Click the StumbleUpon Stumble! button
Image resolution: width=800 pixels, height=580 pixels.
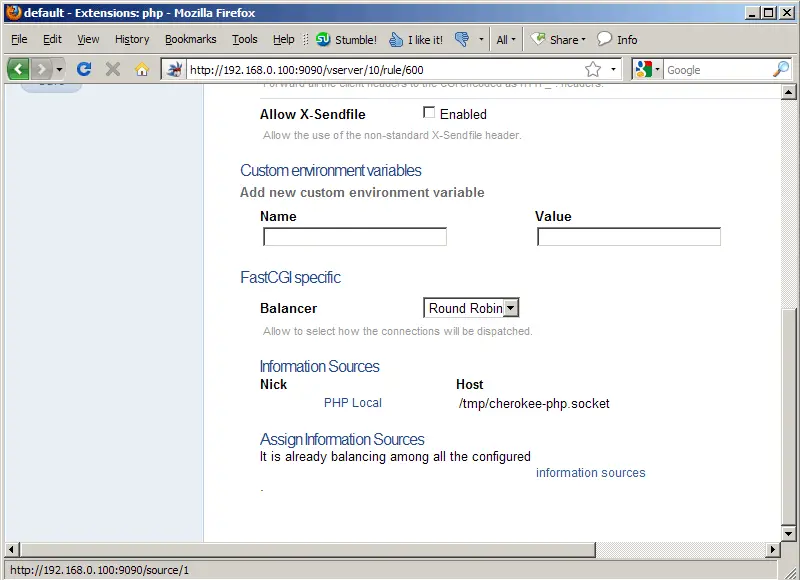coord(346,39)
